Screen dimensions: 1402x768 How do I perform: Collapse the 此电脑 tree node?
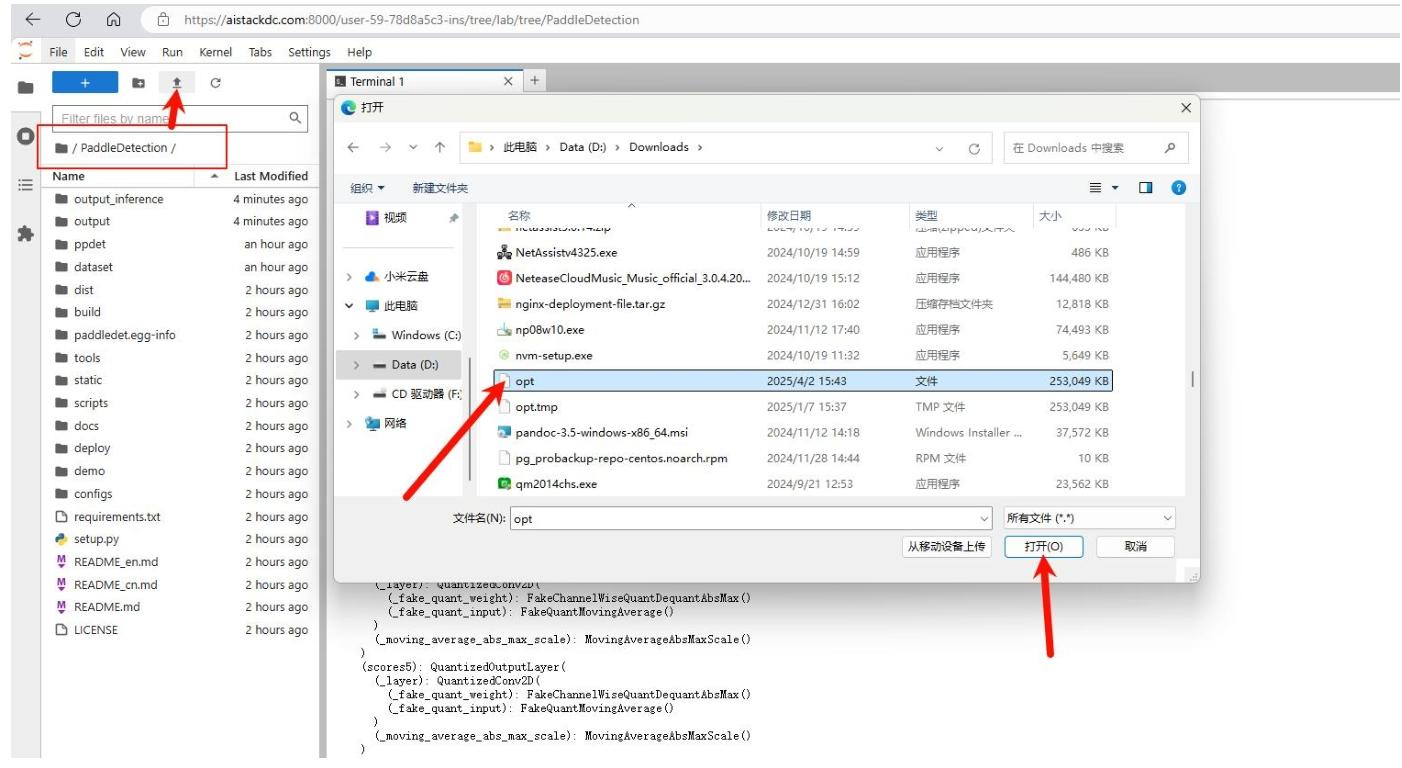pyautogui.click(x=349, y=306)
